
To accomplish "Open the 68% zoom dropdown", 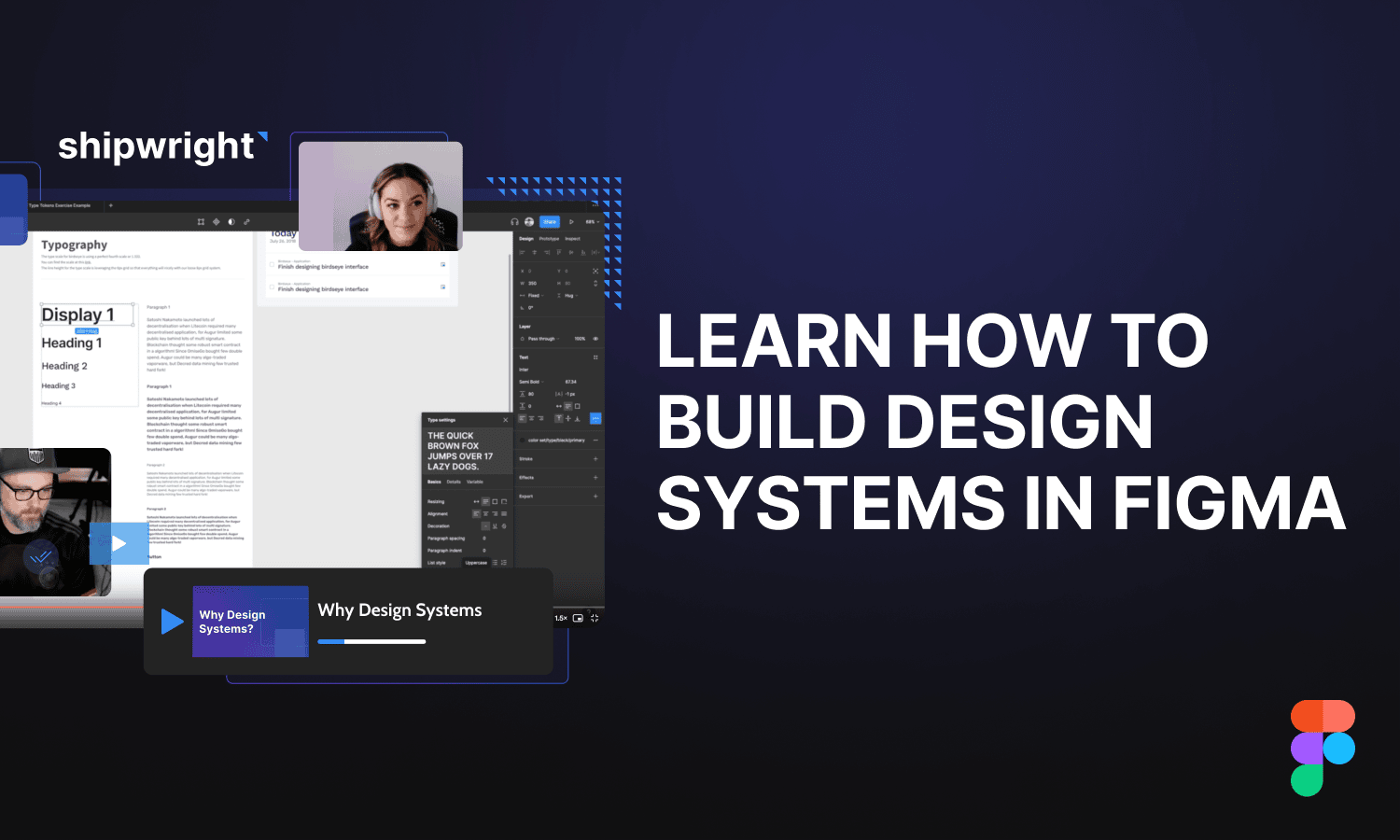I will tap(592, 222).
